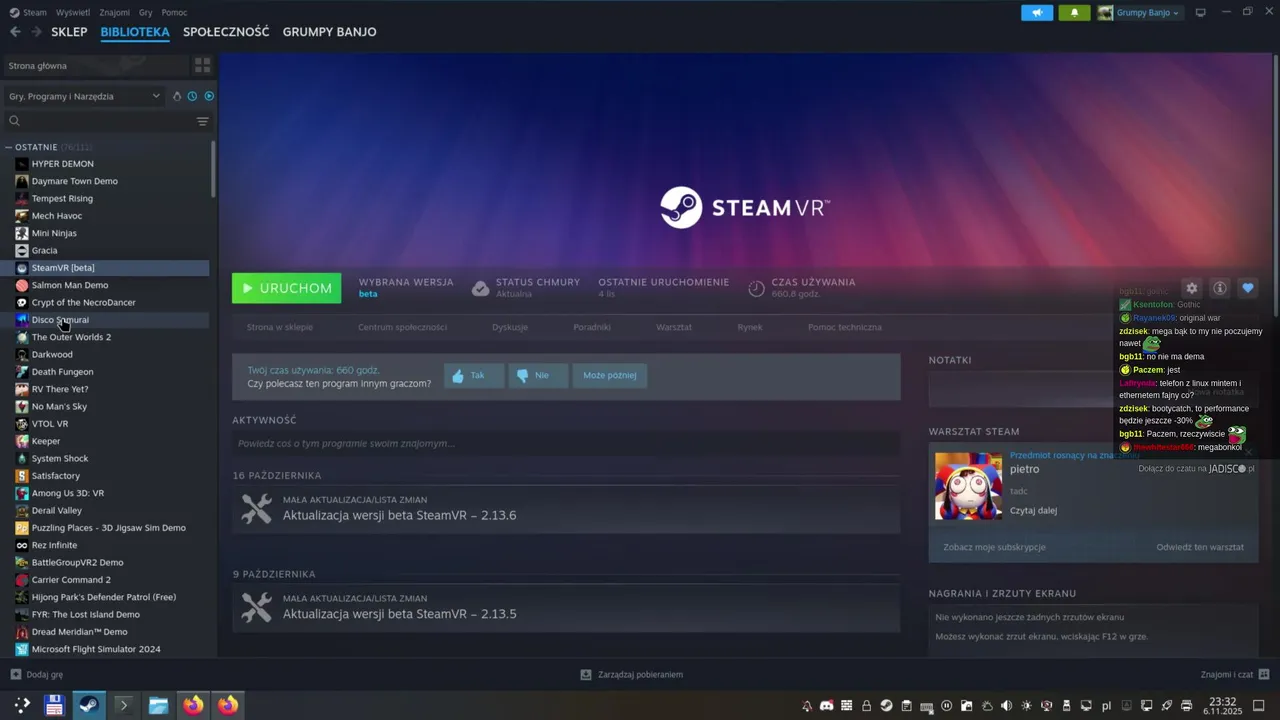Toggle the favorite heart icon for SteamVR
The width and height of the screenshot is (1280, 720).
pos(1247,288)
